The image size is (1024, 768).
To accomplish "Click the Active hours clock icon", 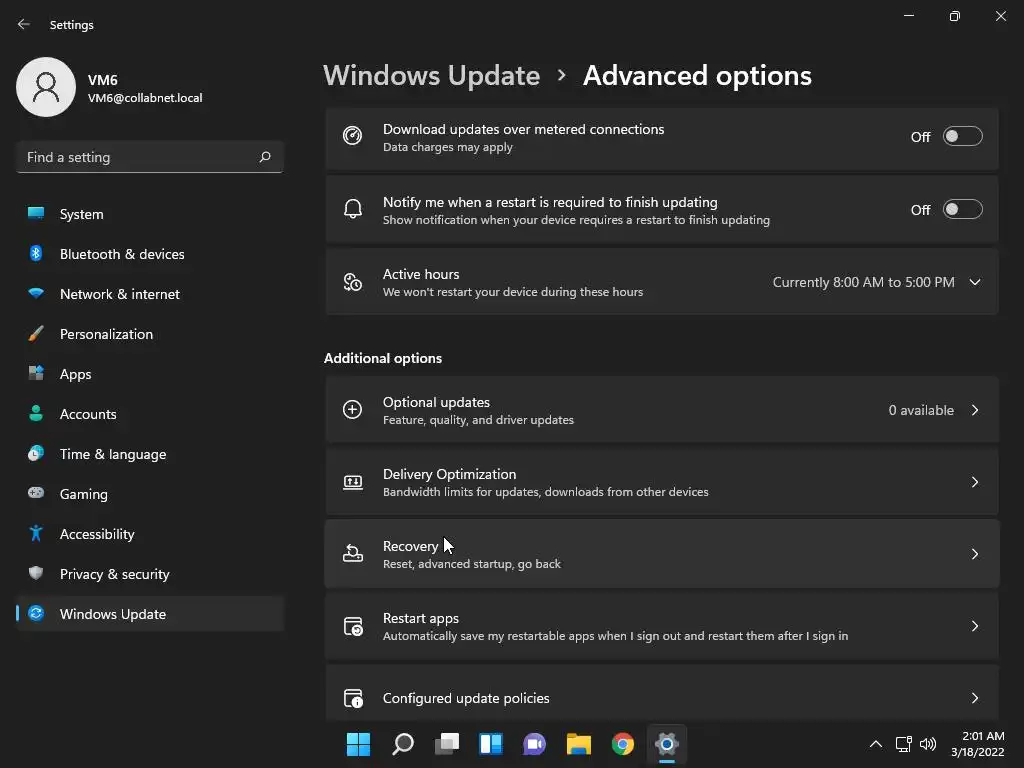I will pyautogui.click(x=353, y=282).
